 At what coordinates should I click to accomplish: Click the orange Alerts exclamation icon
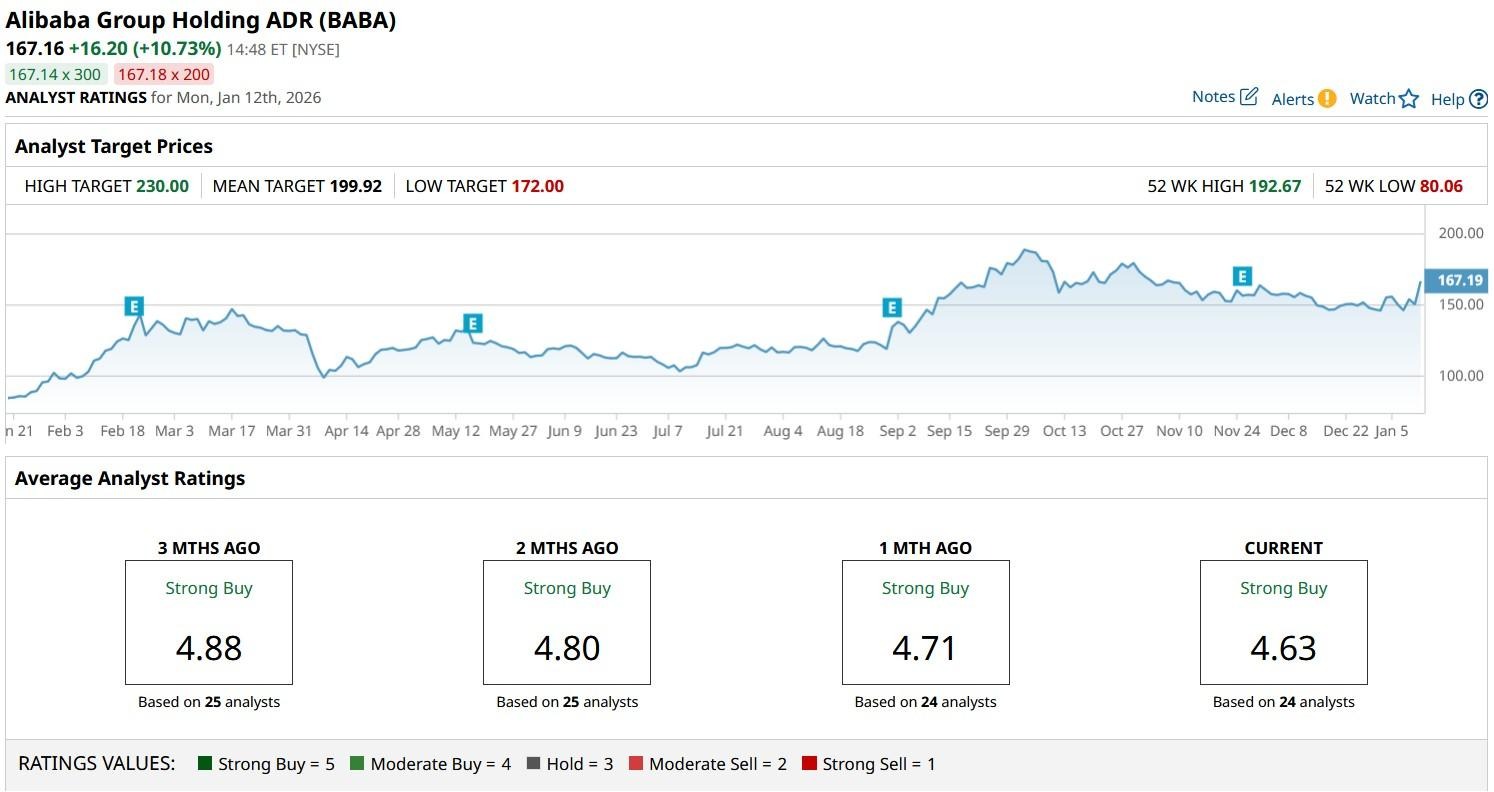coord(1326,98)
